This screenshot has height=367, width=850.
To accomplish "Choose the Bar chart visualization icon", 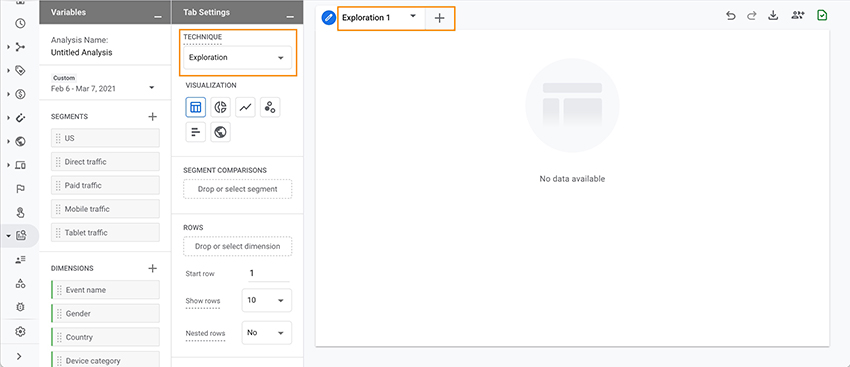I will (x=196, y=132).
